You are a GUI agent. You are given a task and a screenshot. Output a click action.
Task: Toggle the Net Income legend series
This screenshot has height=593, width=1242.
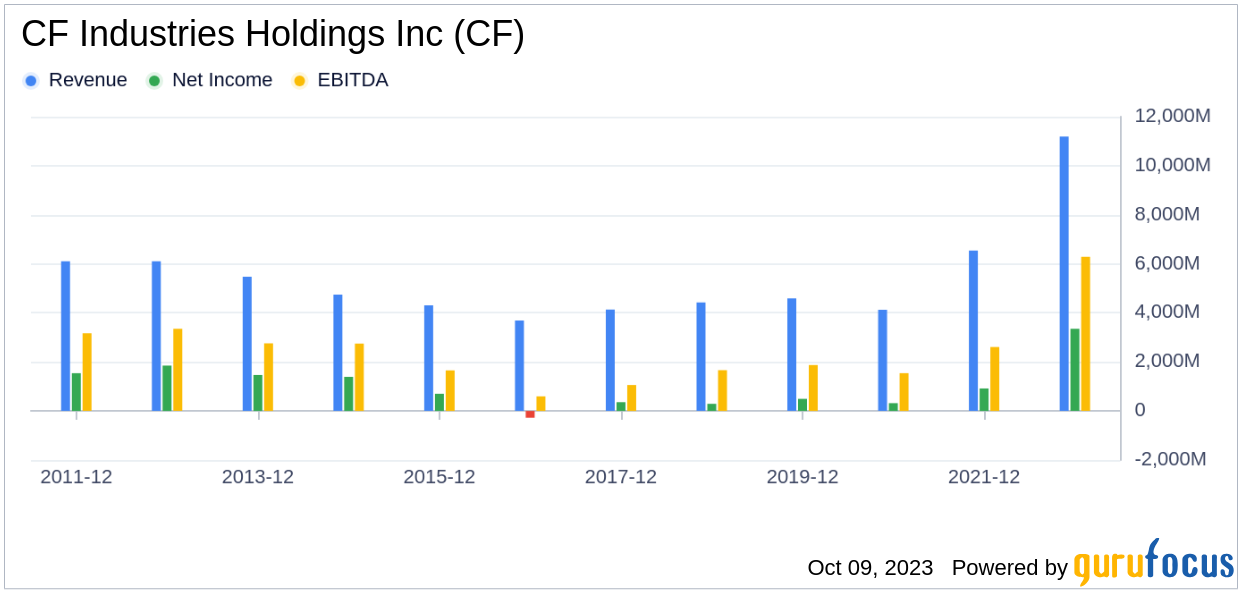point(210,80)
